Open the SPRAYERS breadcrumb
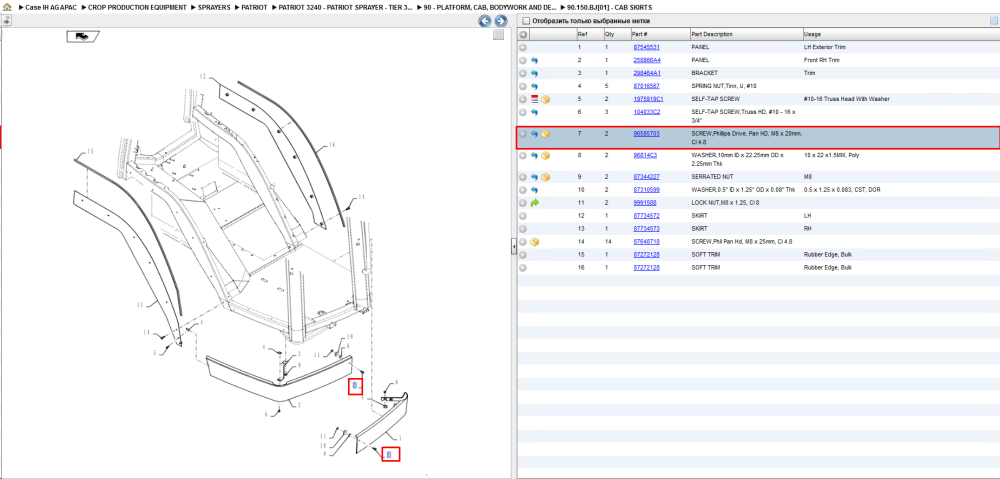 point(214,8)
